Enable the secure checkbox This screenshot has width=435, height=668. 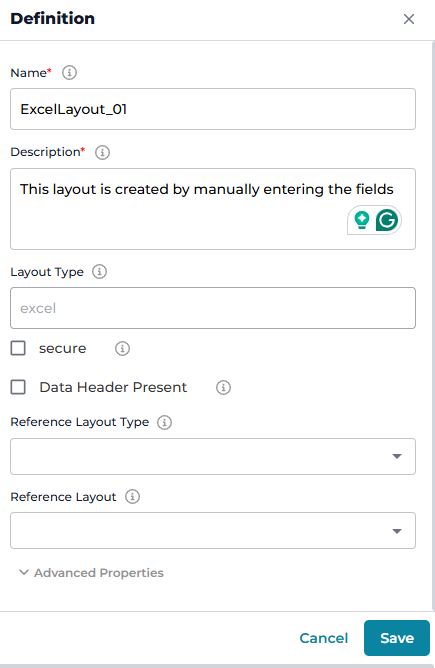pos(18,348)
